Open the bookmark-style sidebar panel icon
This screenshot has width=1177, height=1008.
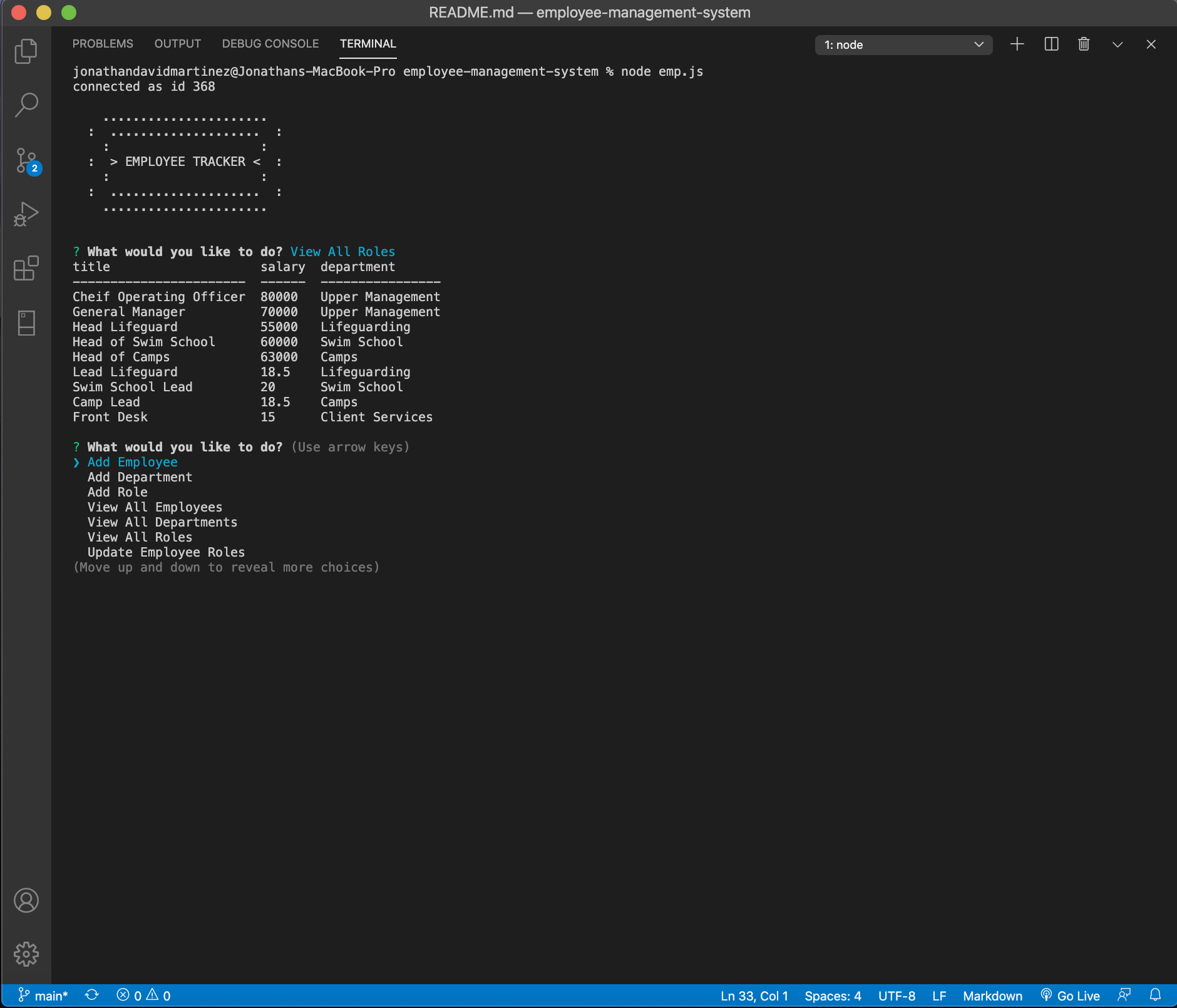26,323
